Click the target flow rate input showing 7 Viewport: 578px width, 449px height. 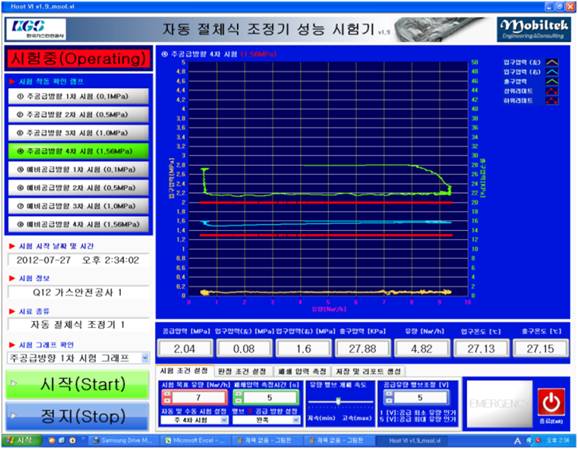[x=198, y=397]
